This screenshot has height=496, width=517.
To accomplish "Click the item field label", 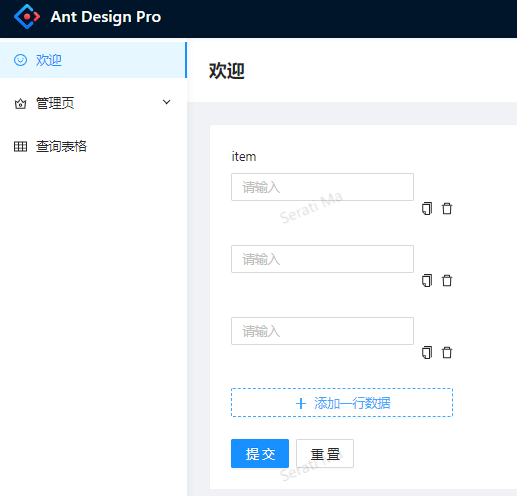I will coord(244,156).
